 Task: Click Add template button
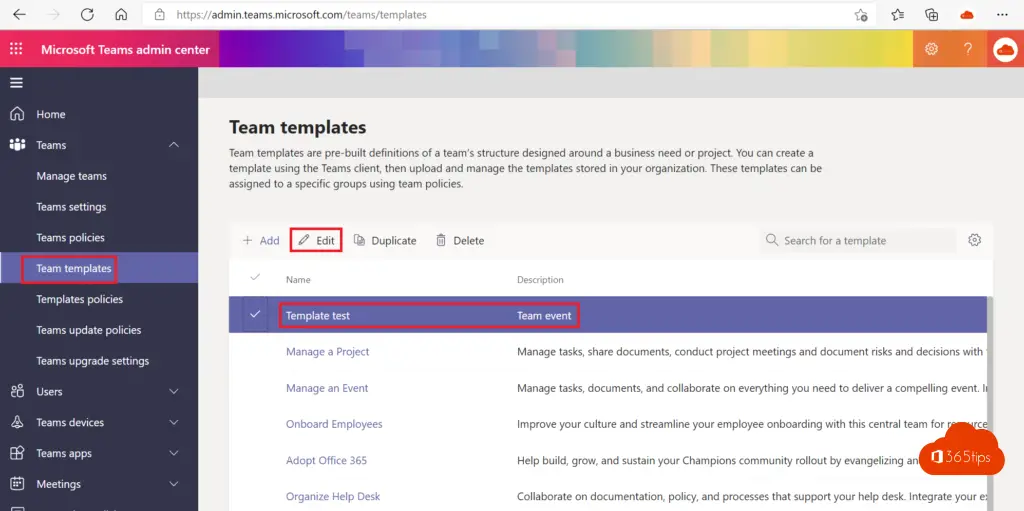[261, 240]
